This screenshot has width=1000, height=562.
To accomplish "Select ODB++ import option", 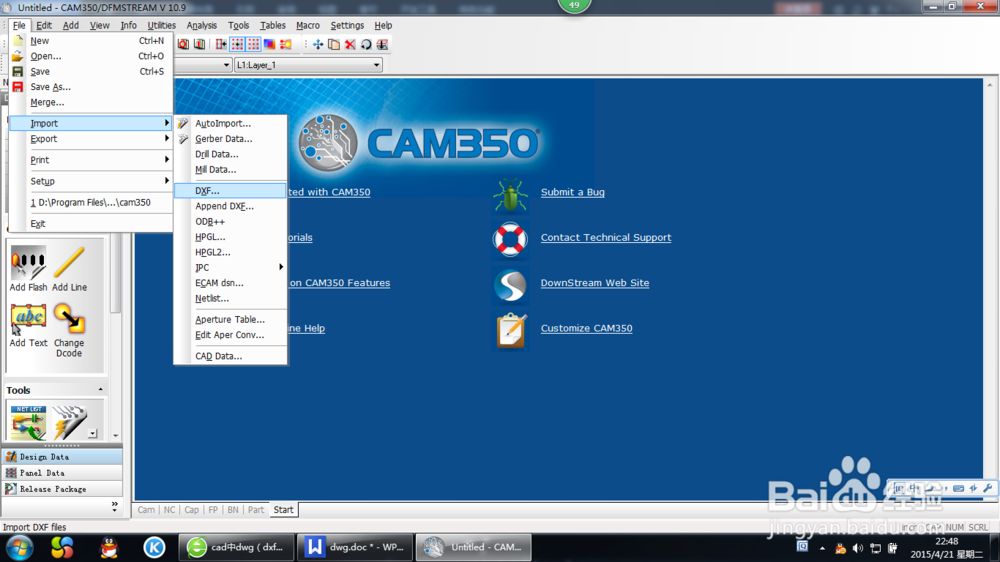I will [x=230, y=221].
